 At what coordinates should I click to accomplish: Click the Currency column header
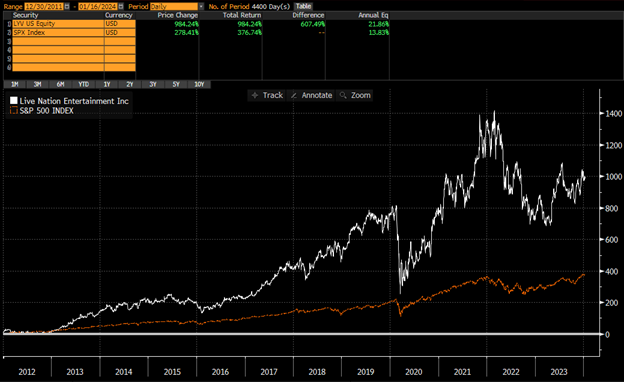click(119, 15)
